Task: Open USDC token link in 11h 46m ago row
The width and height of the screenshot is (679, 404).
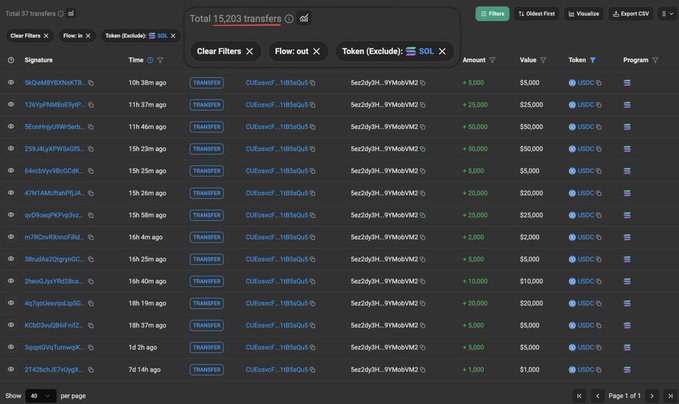Action: point(585,127)
